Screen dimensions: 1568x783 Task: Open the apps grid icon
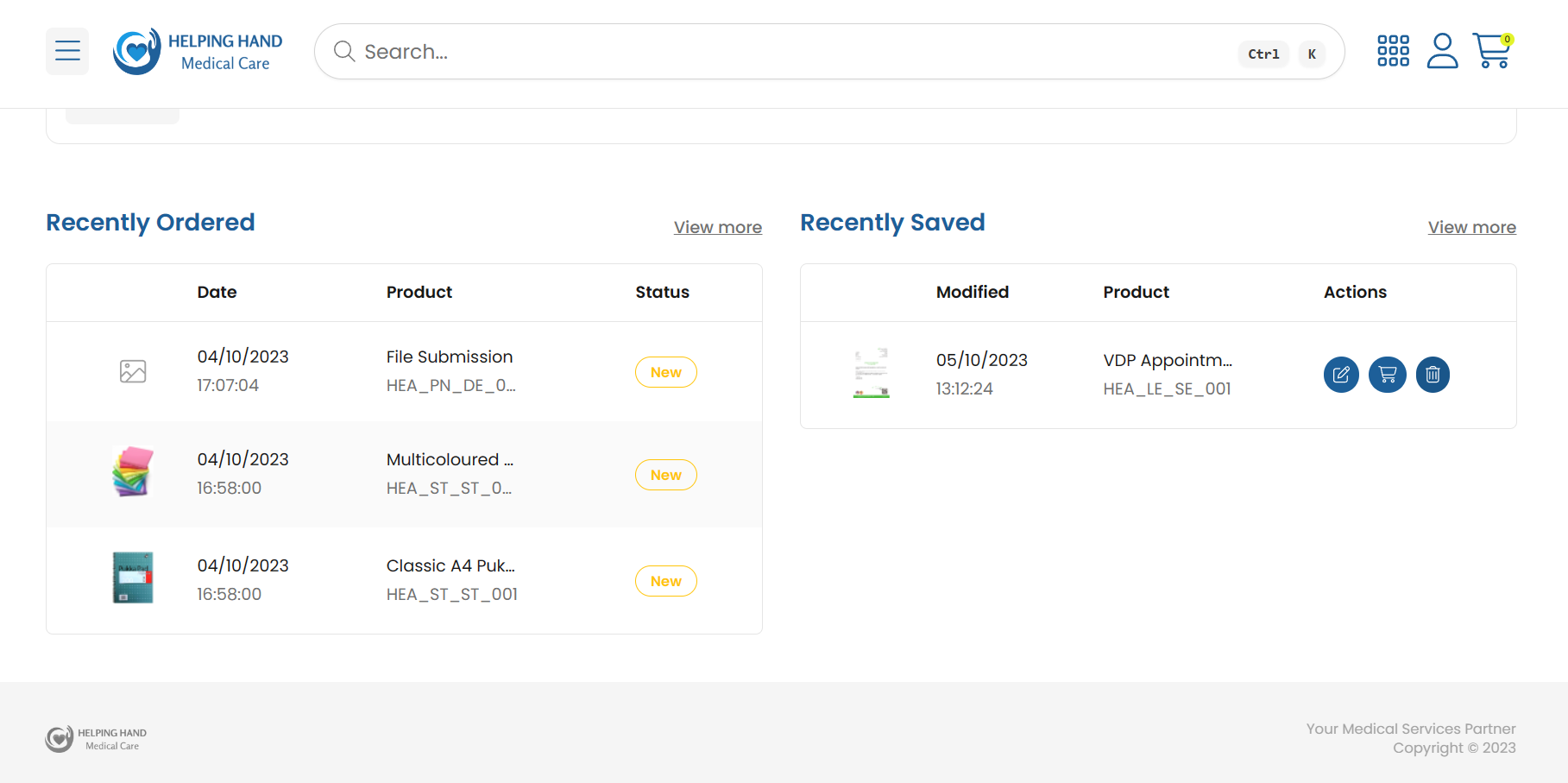[1393, 51]
